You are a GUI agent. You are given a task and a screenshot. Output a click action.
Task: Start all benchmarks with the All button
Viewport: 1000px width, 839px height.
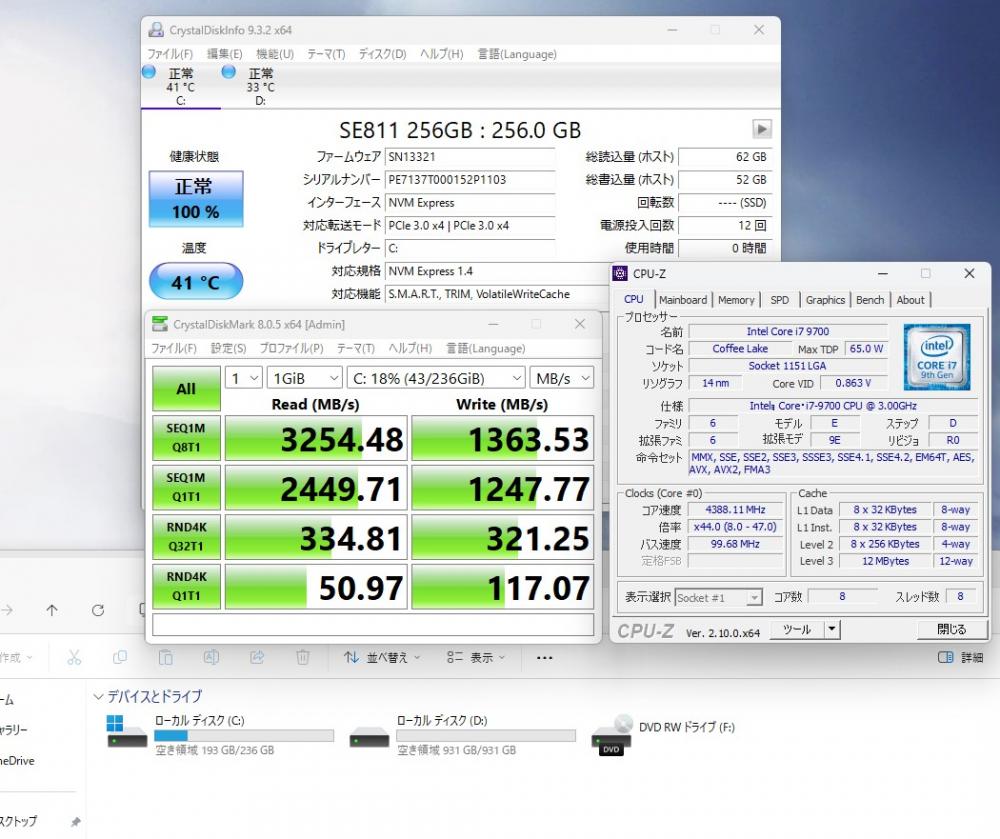click(186, 388)
